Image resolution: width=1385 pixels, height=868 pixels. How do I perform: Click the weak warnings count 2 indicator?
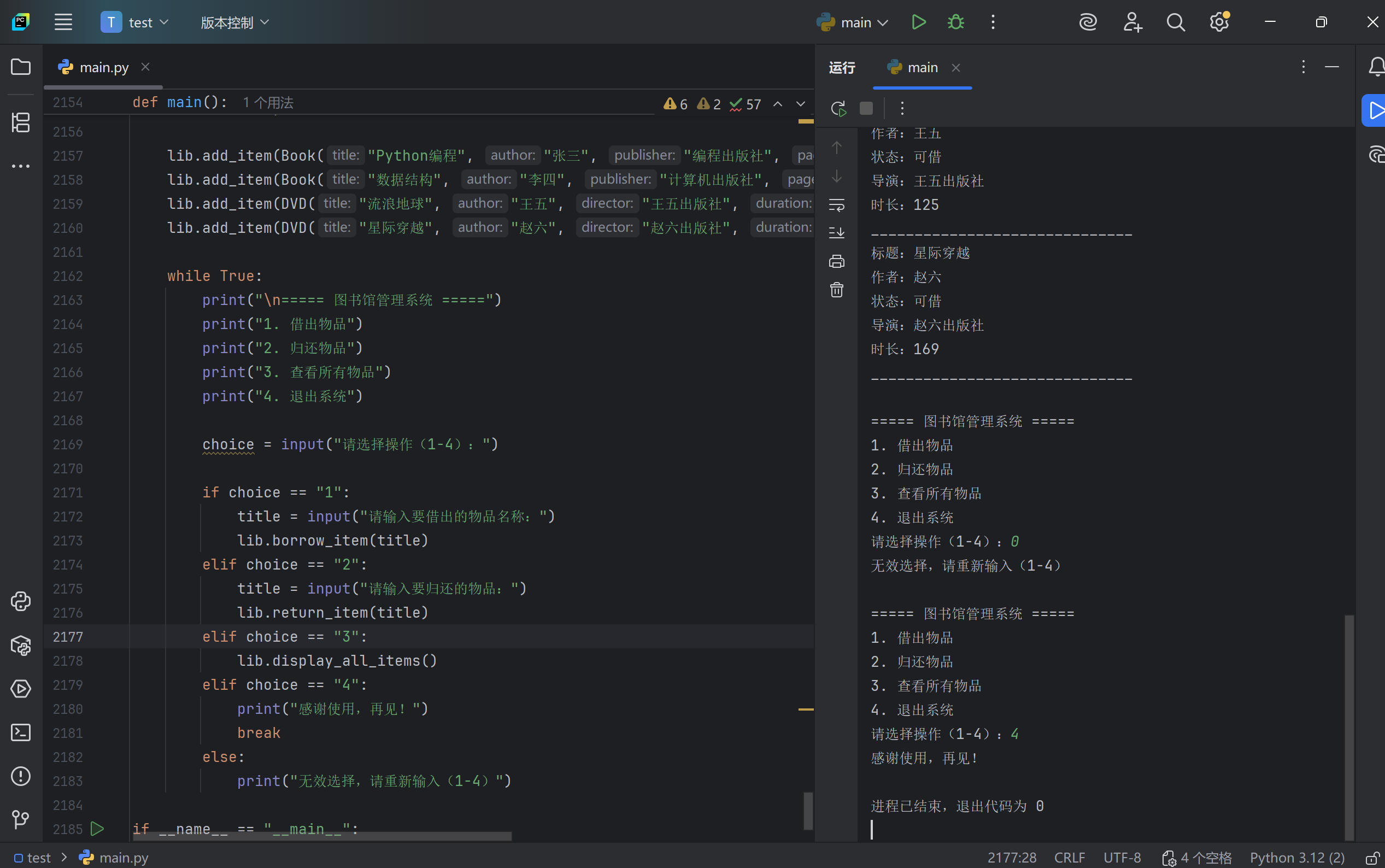click(709, 104)
